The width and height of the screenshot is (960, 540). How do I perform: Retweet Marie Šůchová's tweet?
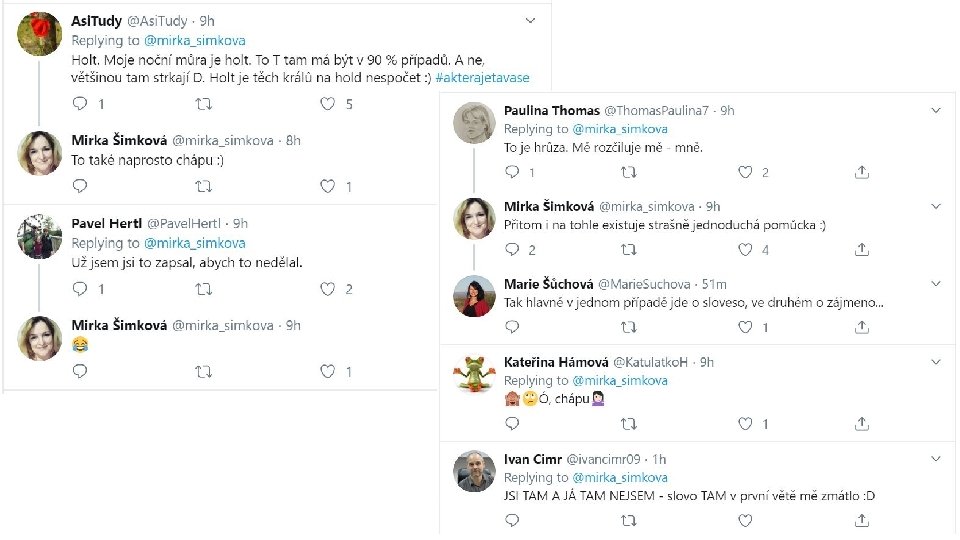click(629, 327)
